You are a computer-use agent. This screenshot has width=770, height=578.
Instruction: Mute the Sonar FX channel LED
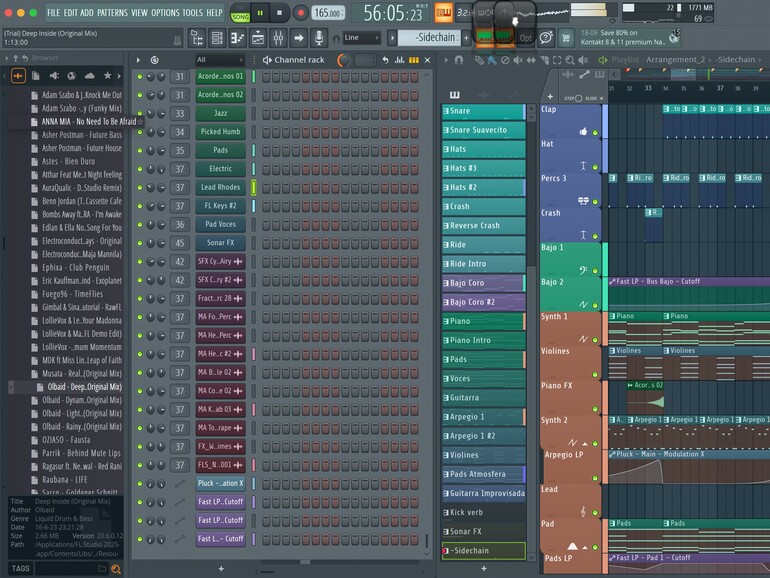coord(140,243)
